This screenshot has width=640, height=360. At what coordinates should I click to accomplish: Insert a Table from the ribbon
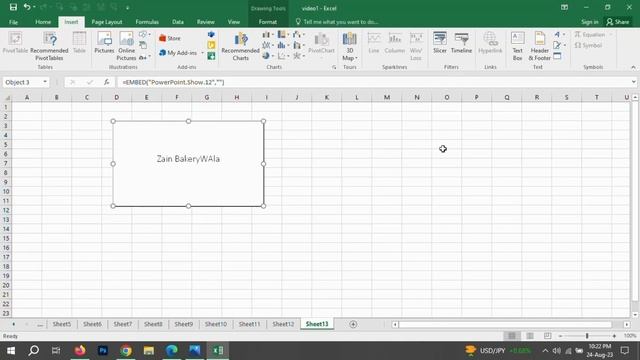79,43
